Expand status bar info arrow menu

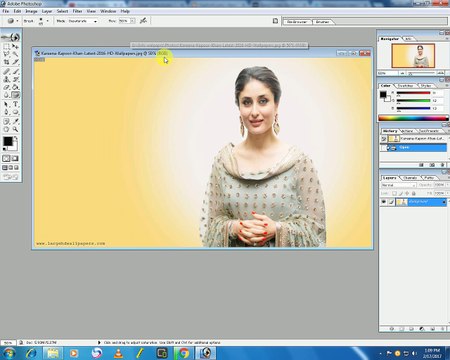click(99, 342)
